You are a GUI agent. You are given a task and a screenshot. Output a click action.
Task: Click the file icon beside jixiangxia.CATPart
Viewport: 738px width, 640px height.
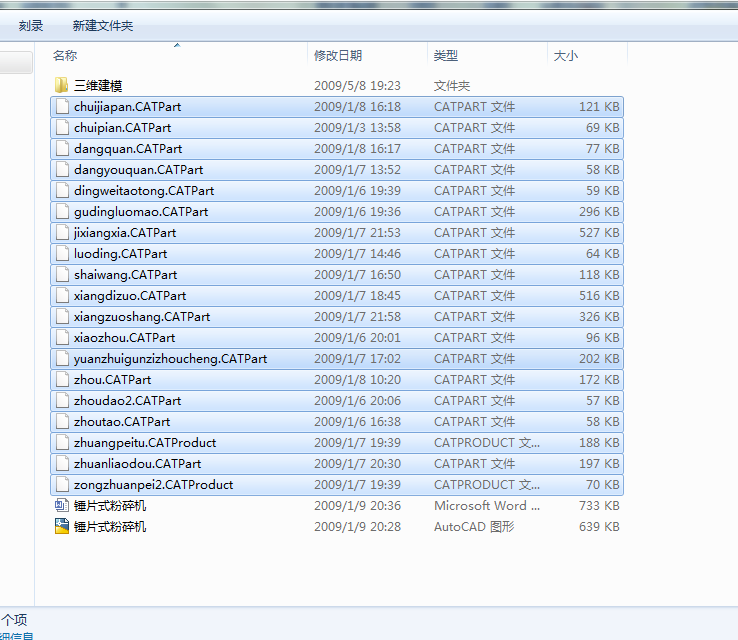(62, 232)
